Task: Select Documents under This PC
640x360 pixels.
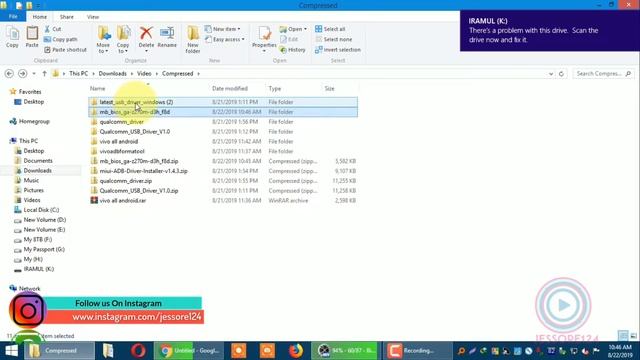Action: [x=38, y=160]
